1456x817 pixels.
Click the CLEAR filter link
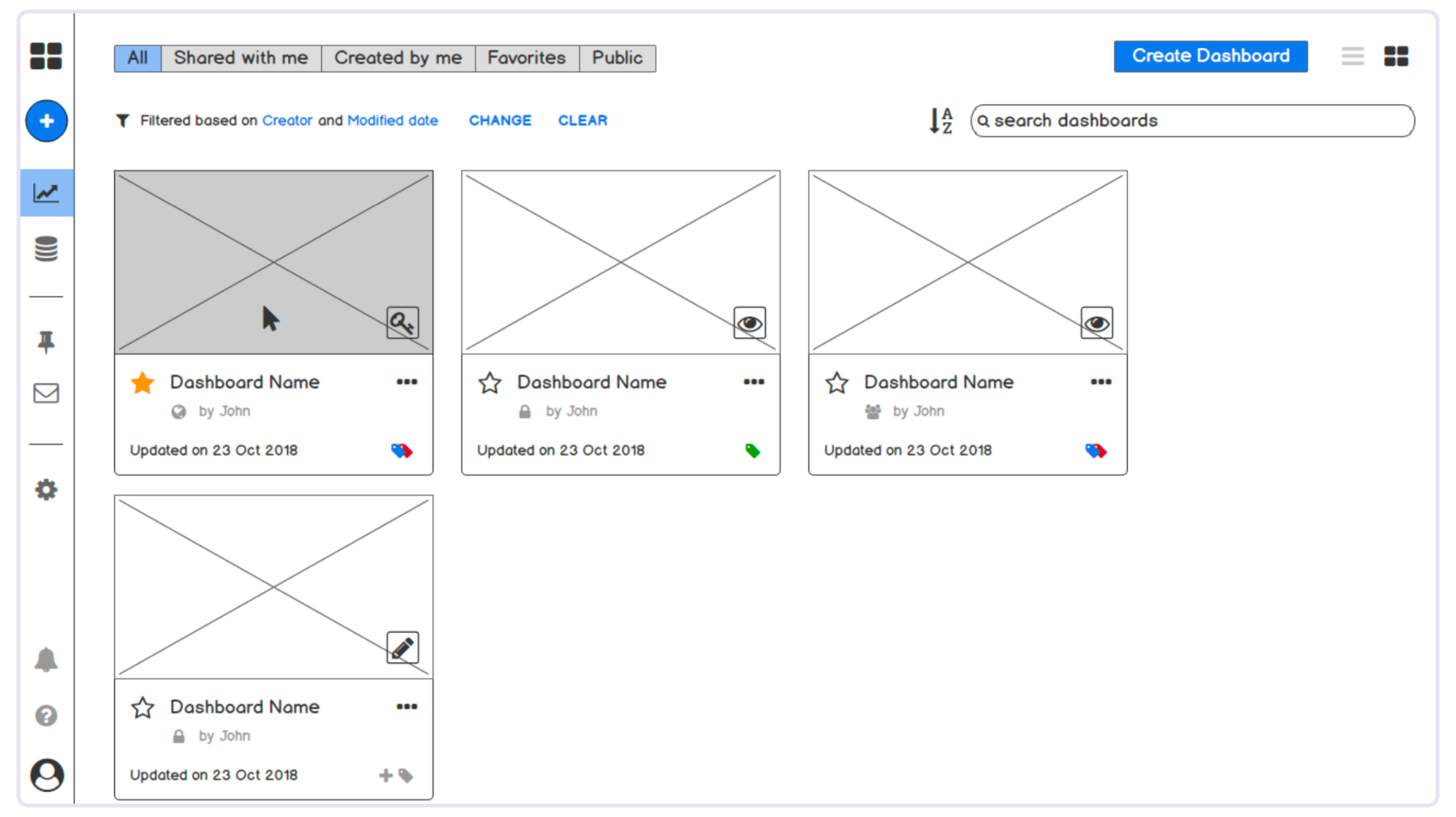[582, 121]
